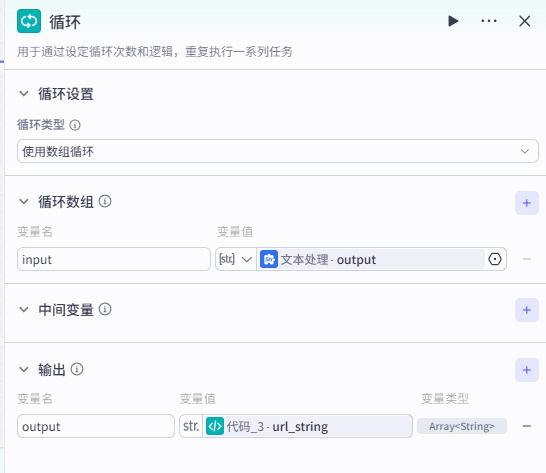The width and height of the screenshot is (546, 473).
Task: Collapse the 循环数组 section
Action: [x=24, y=201]
